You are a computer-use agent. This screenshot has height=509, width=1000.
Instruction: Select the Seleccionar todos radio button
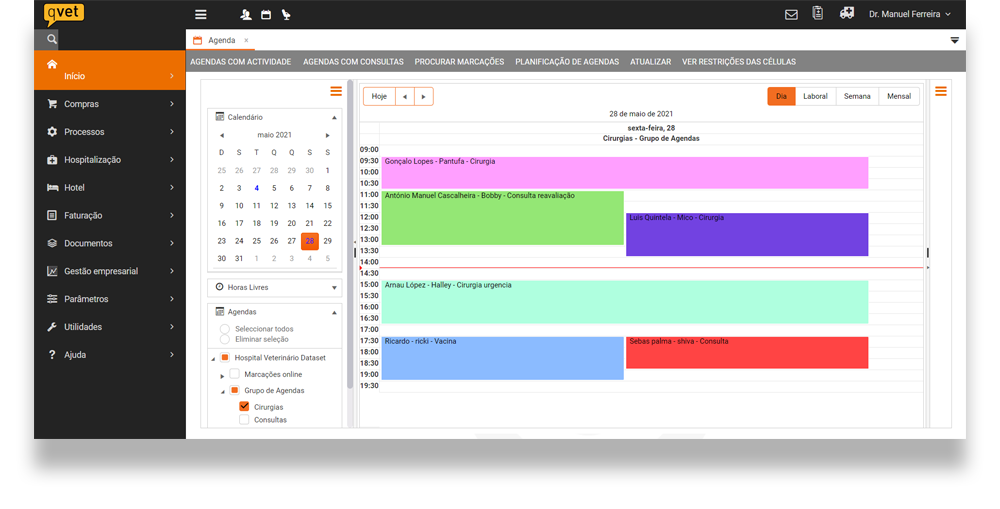pyautogui.click(x=225, y=329)
